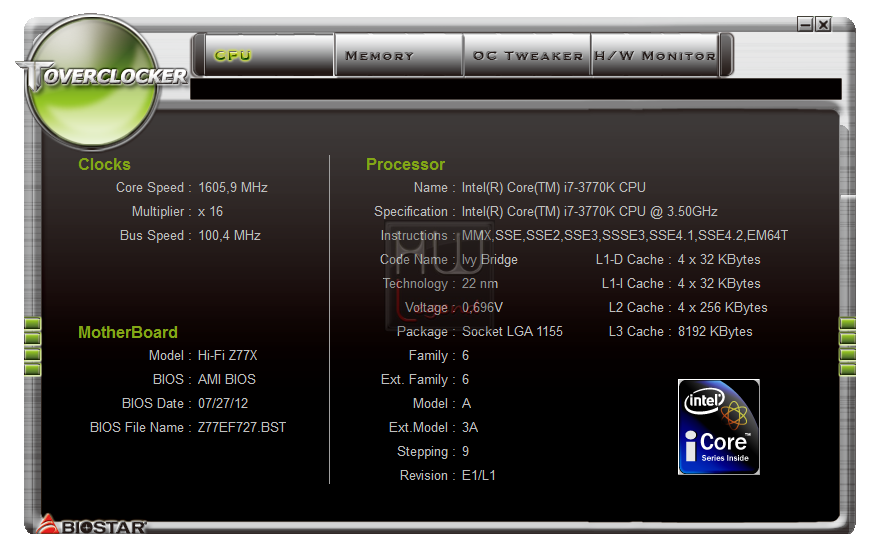879x553 pixels.
Task: Select the Code Name value Ivy Bridge
Action: point(489,260)
